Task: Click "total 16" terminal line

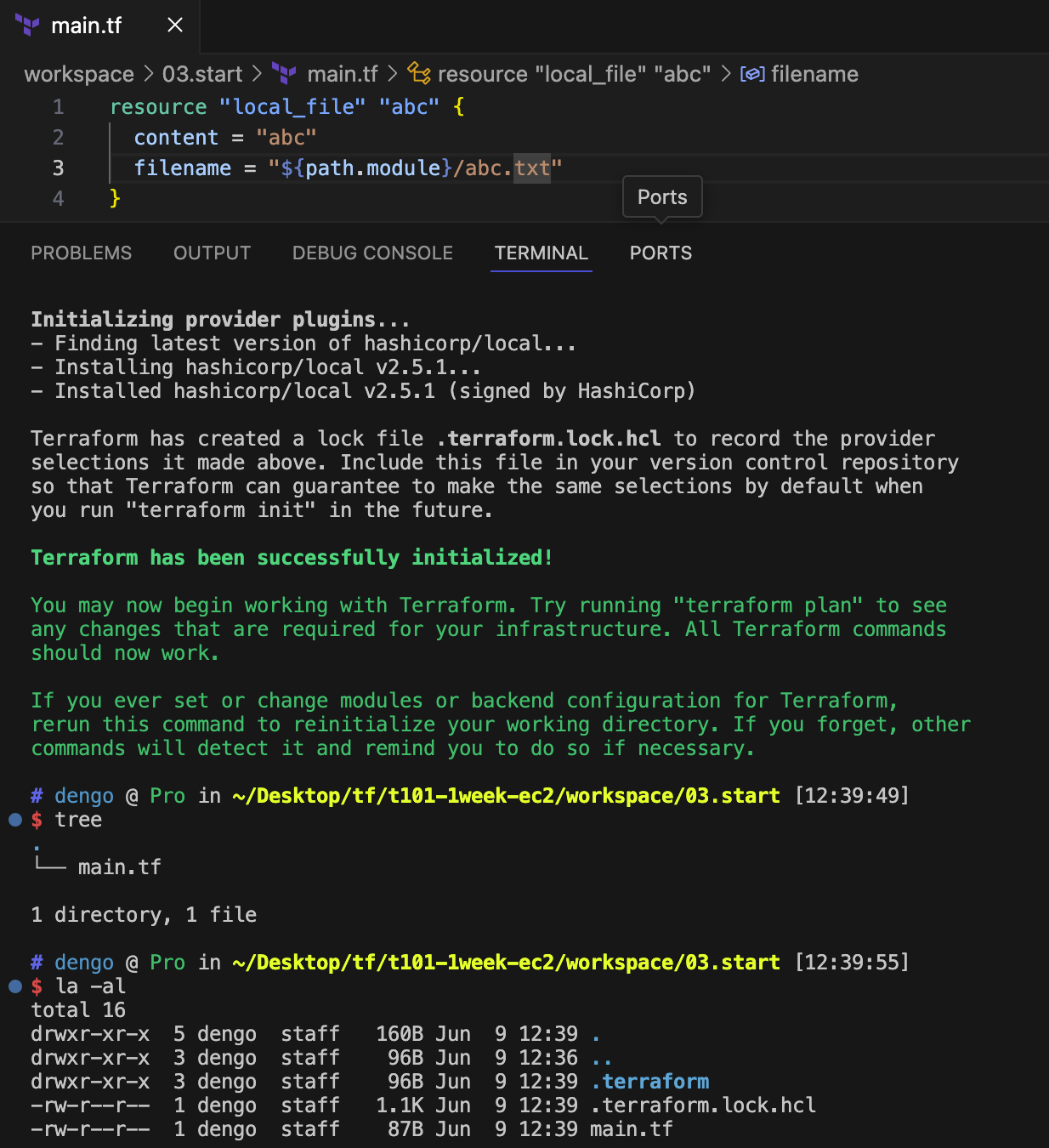Action: [78, 1010]
